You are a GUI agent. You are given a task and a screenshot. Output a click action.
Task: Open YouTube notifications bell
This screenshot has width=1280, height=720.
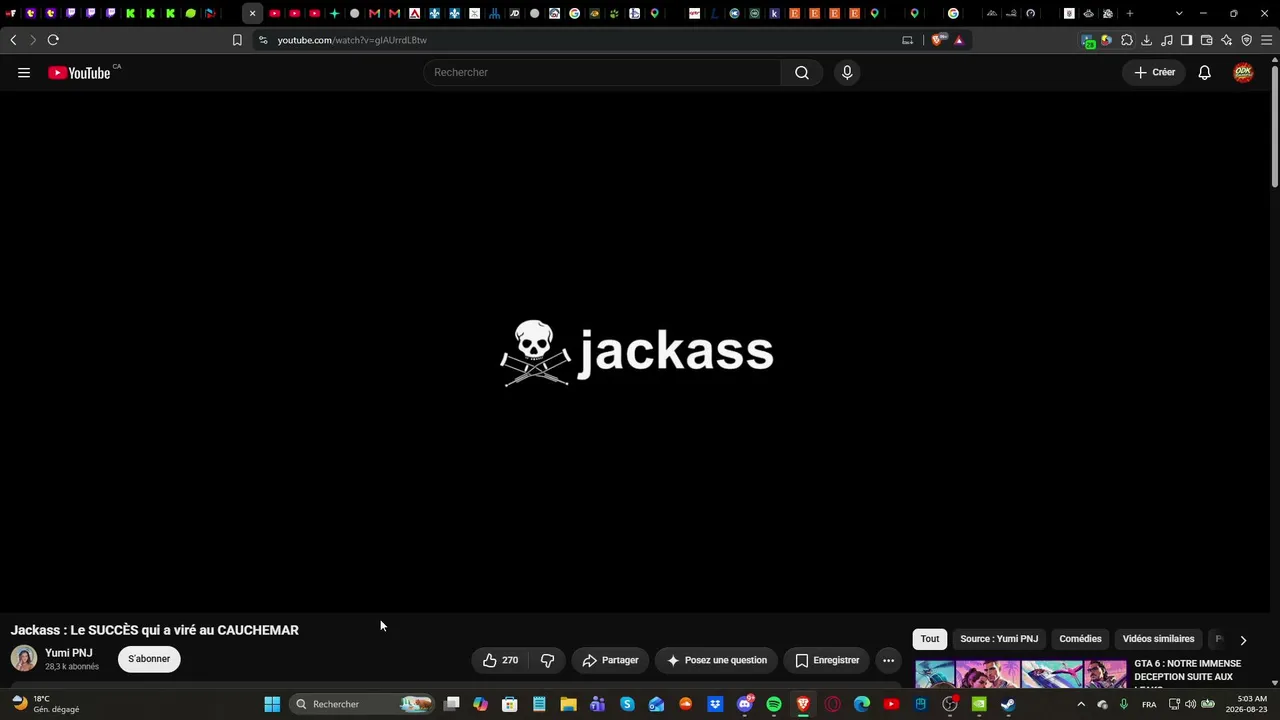[1205, 72]
